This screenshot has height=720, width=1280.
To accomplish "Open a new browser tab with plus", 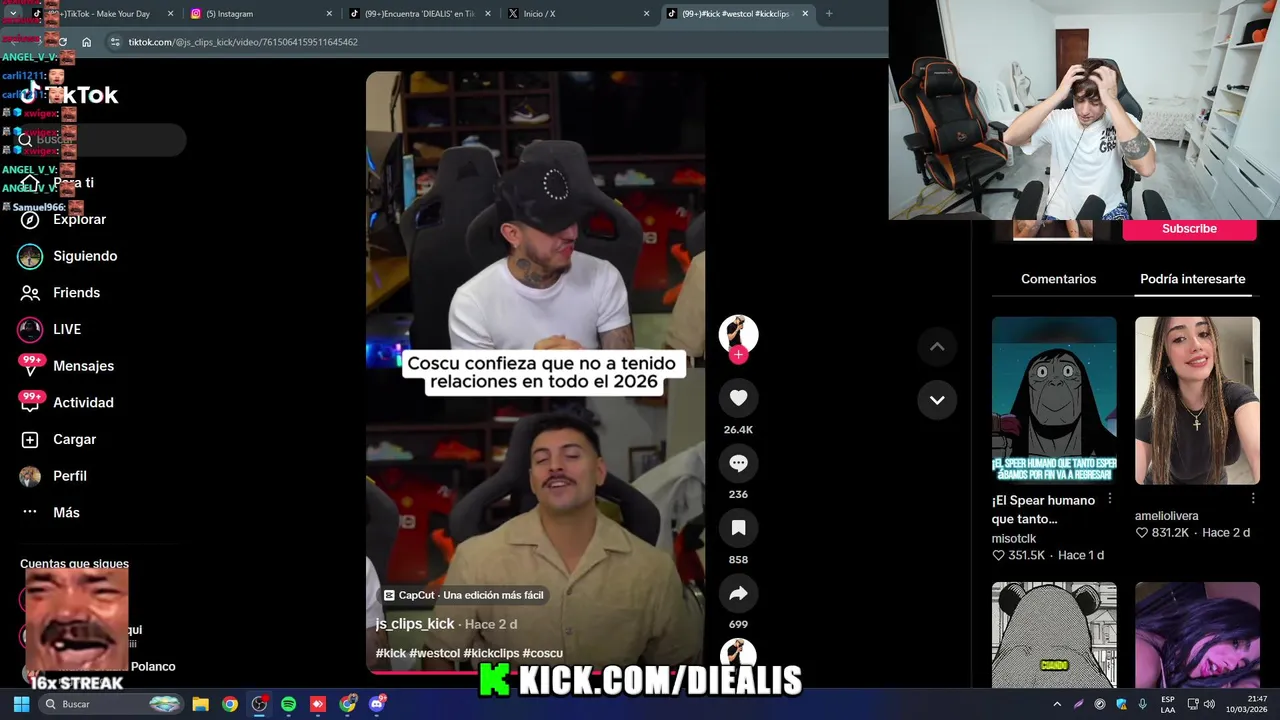I will point(828,14).
